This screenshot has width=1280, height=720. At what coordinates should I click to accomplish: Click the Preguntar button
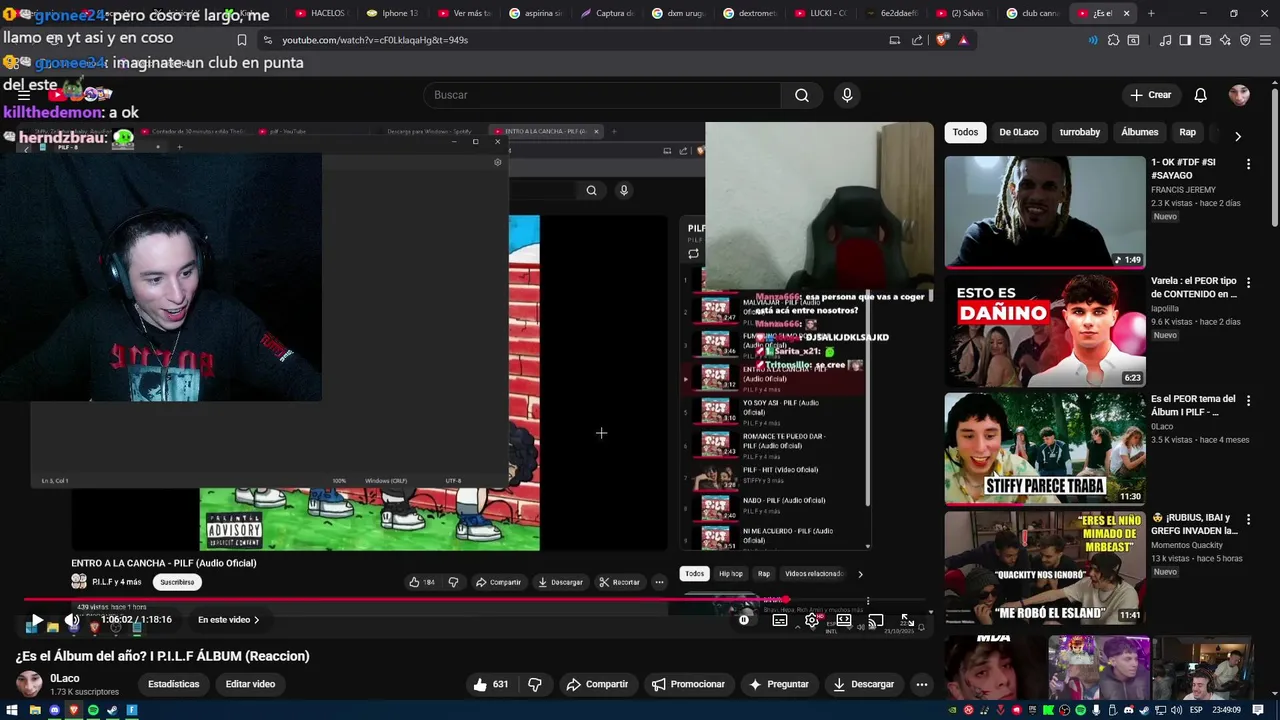(778, 684)
